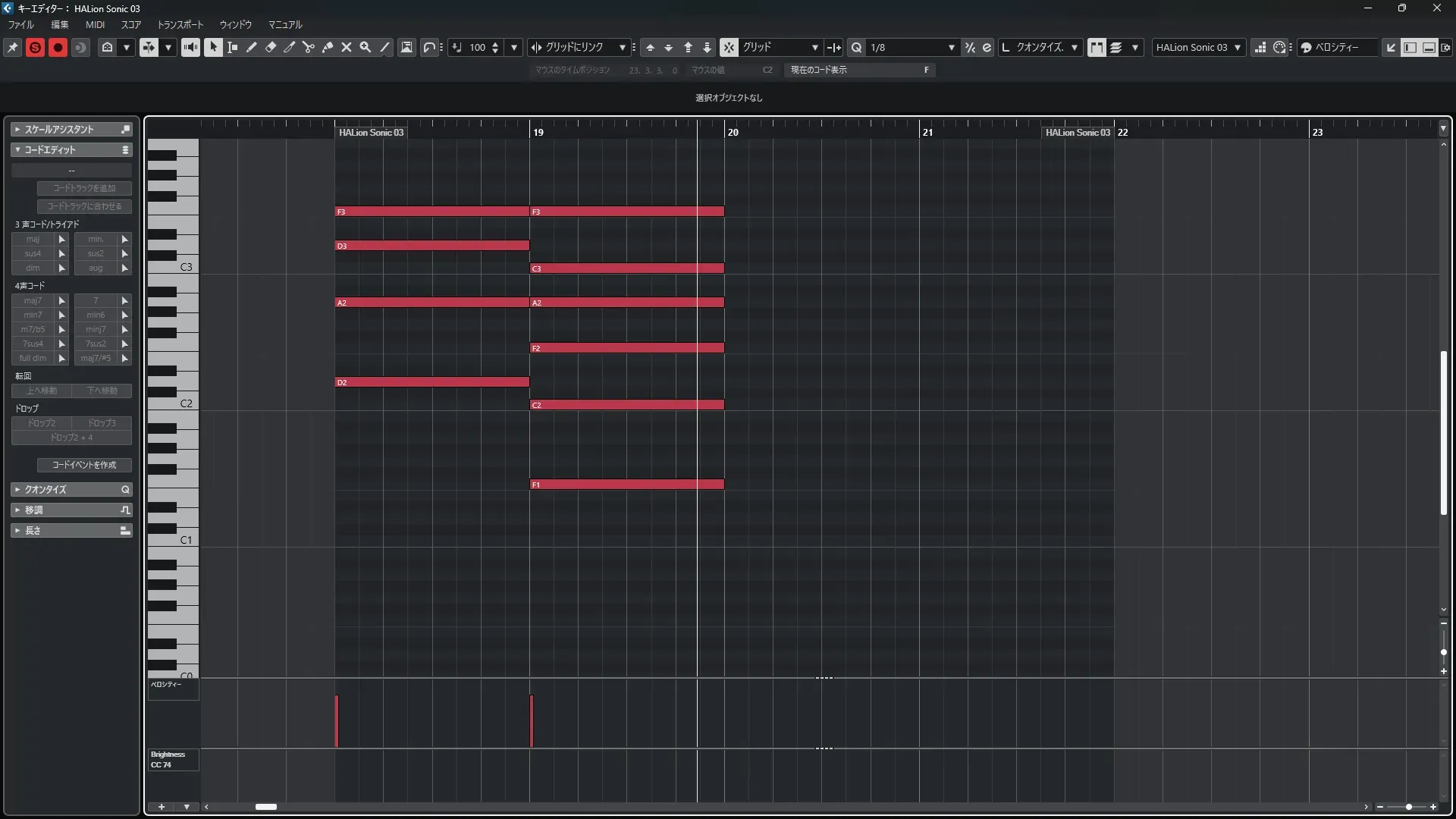This screenshot has height=819, width=1456.
Task: Select the Split scissors tool
Action: 309,47
